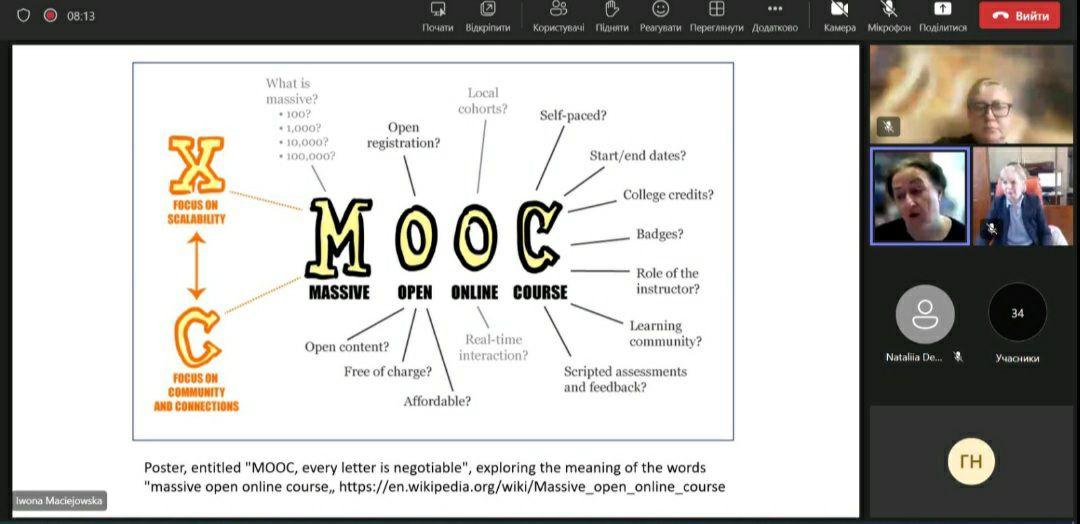Click 'What is massive?' text
The image size is (1080, 524).
point(292,91)
